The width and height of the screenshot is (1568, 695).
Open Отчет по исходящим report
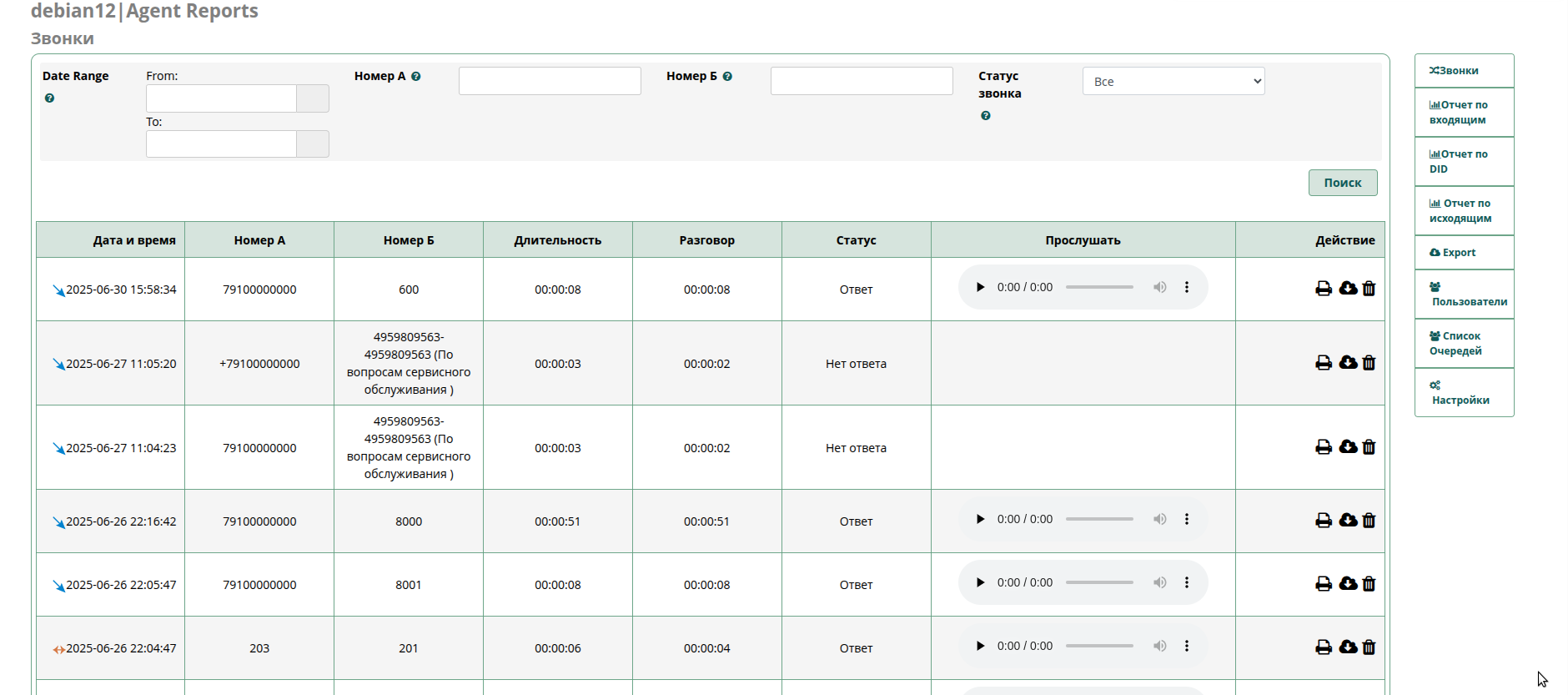pos(1464,210)
